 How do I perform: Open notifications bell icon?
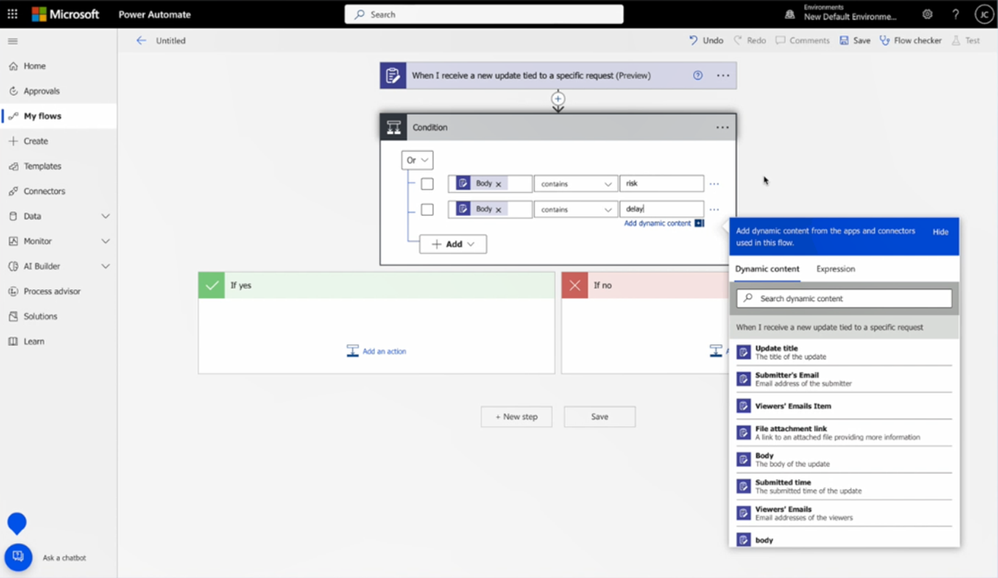[789, 14]
